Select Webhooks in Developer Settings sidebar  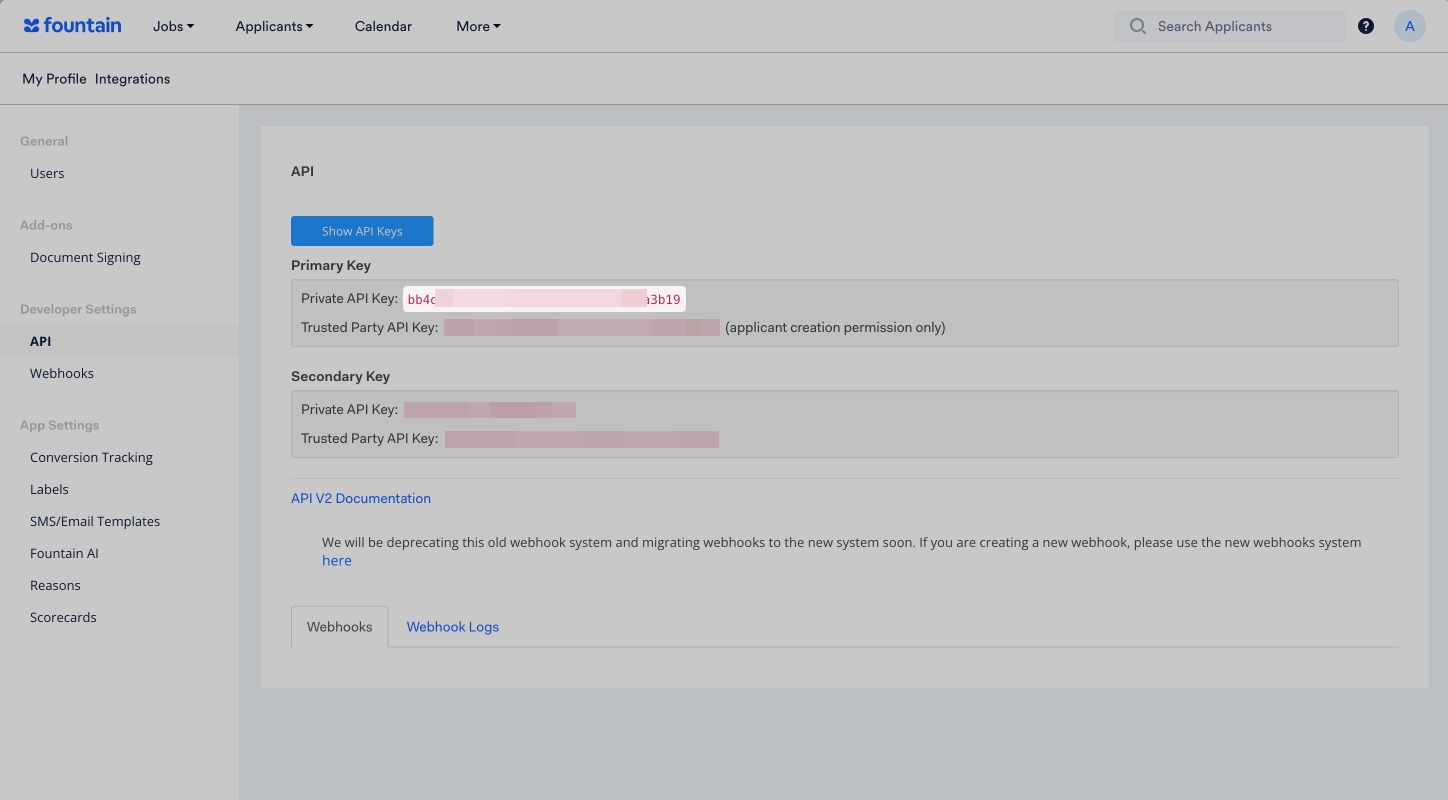62,373
